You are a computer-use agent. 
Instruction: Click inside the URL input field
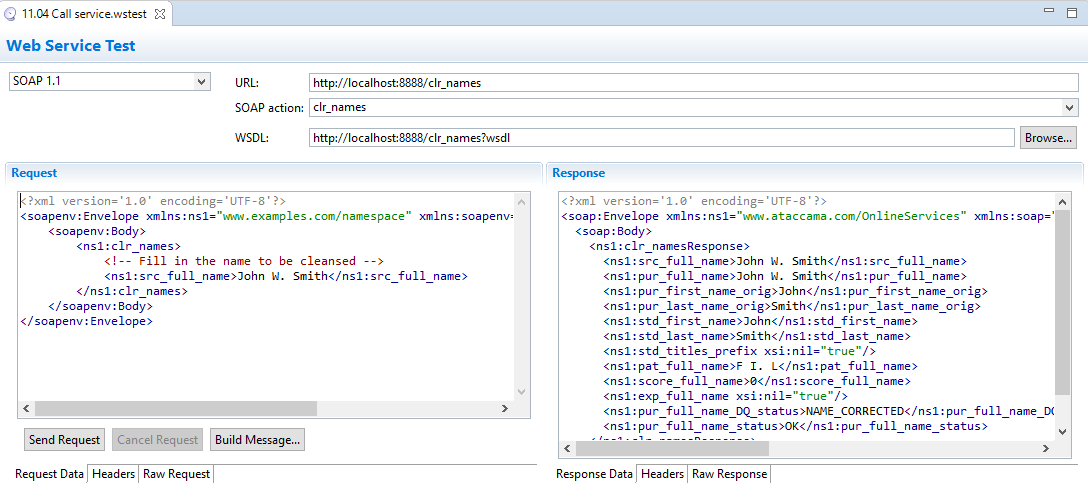690,83
